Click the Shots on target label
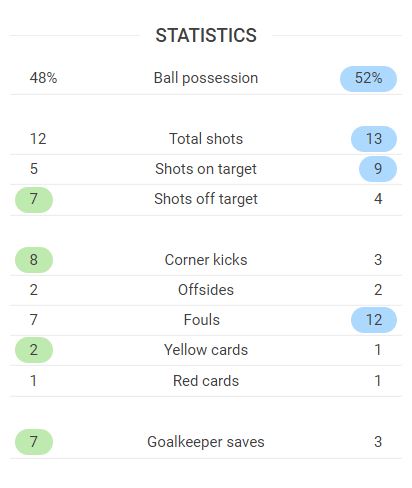This screenshot has height=488, width=412. [x=206, y=169]
